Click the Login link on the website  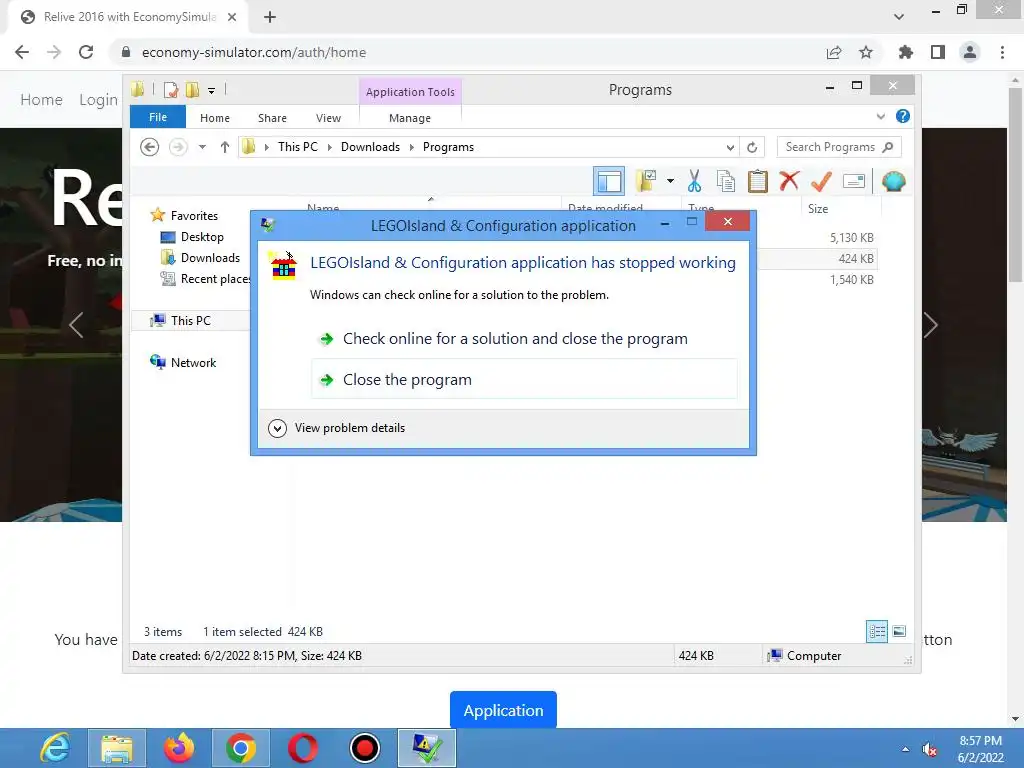[99, 100]
